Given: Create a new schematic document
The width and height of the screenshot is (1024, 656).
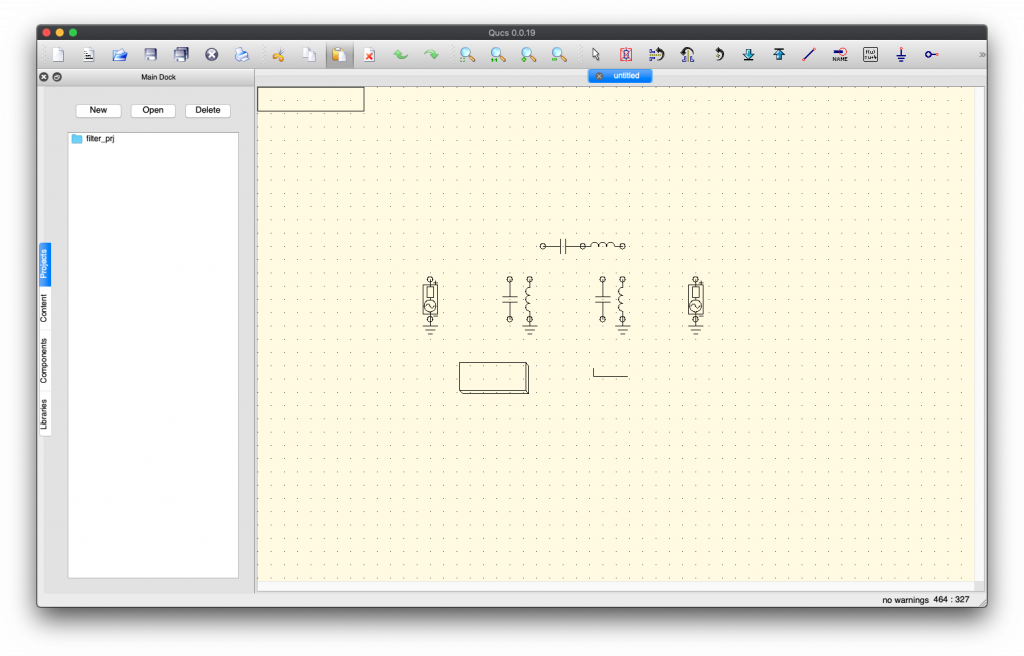Looking at the screenshot, I should [x=58, y=55].
